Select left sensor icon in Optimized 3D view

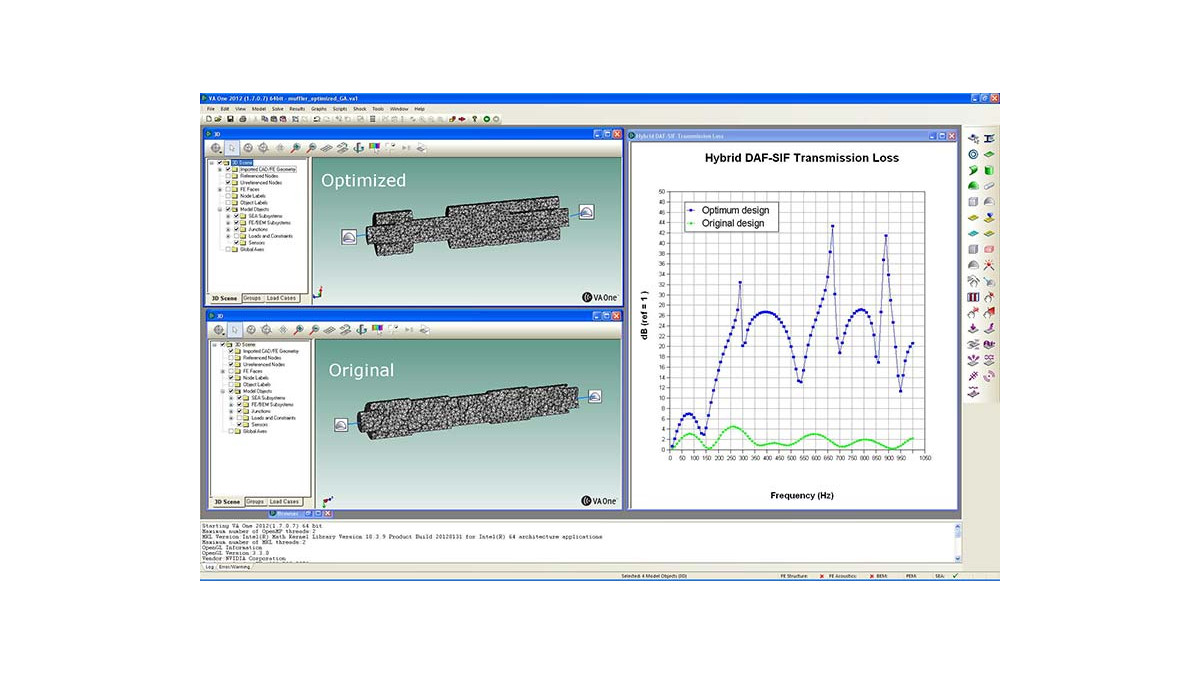coord(349,237)
